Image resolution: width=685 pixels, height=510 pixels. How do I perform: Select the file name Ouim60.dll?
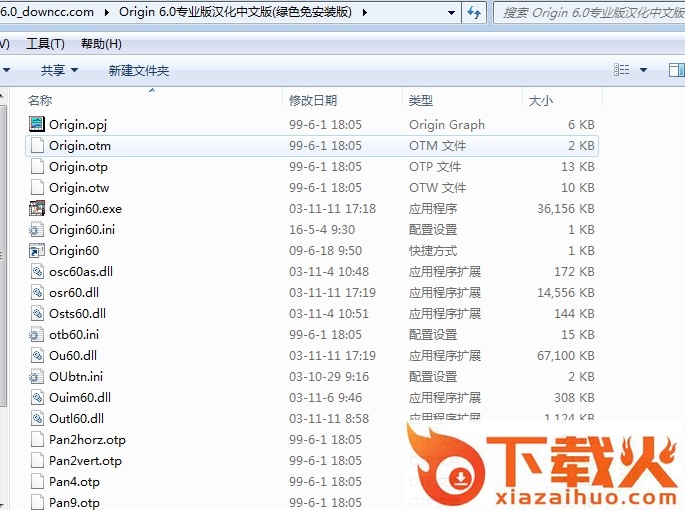coord(80,397)
